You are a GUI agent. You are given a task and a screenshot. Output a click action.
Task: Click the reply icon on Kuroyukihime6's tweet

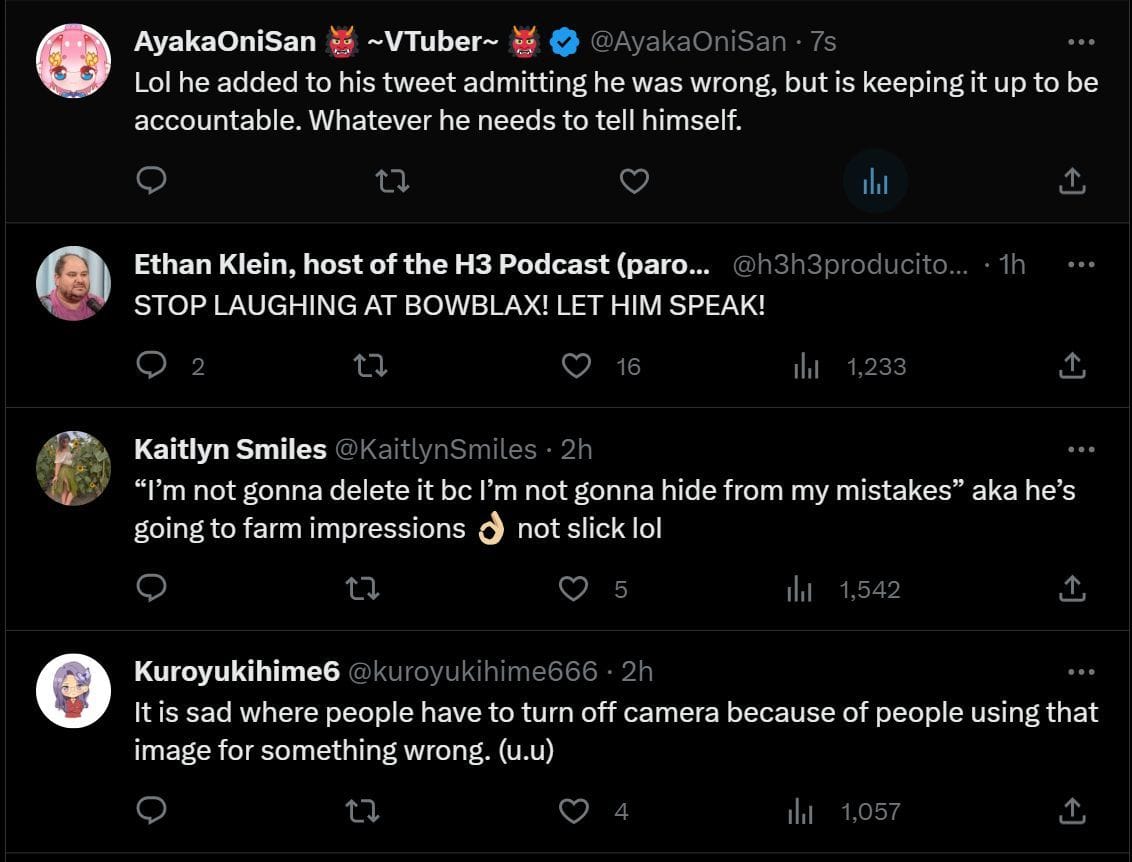tap(152, 811)
